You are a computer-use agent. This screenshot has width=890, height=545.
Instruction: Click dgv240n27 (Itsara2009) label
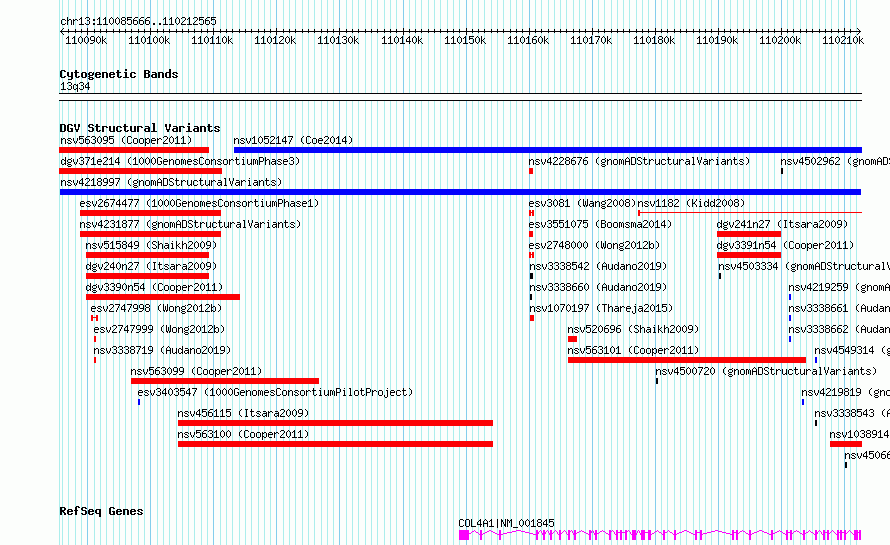152,266
